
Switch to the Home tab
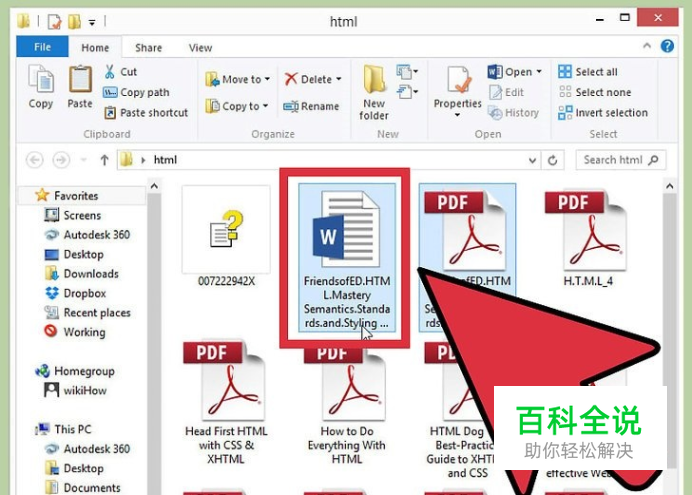95,47
